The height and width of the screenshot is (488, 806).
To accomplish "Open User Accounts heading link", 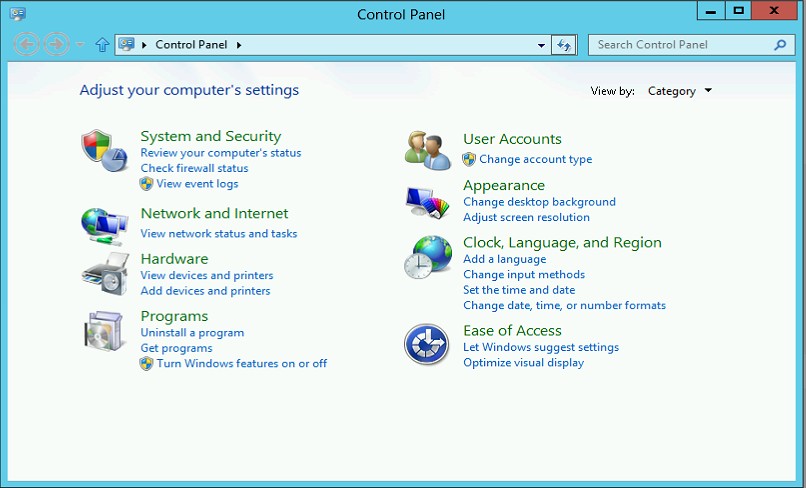I will (512, 139).
